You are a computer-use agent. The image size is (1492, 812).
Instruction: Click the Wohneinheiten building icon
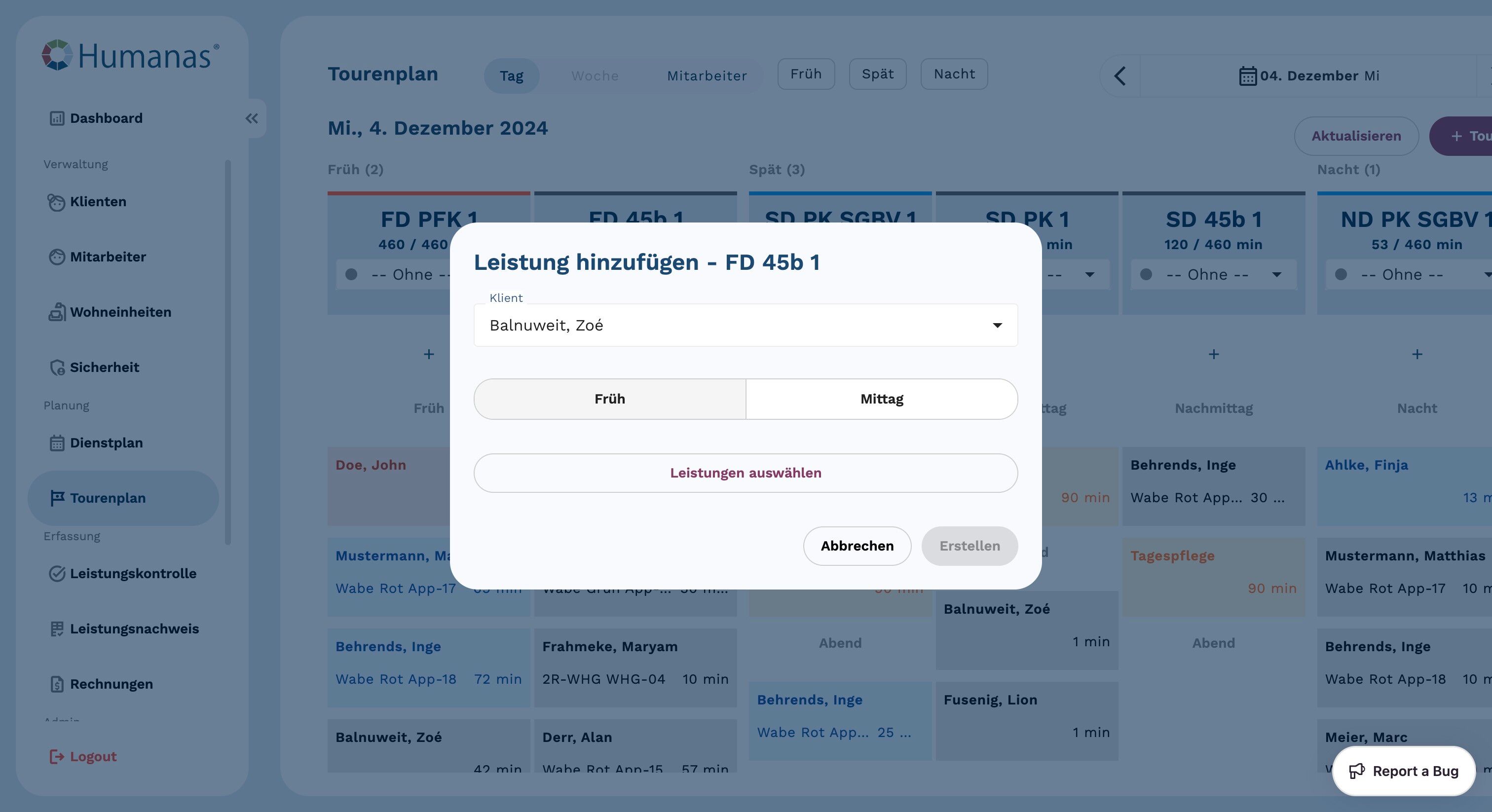(57, 312)
